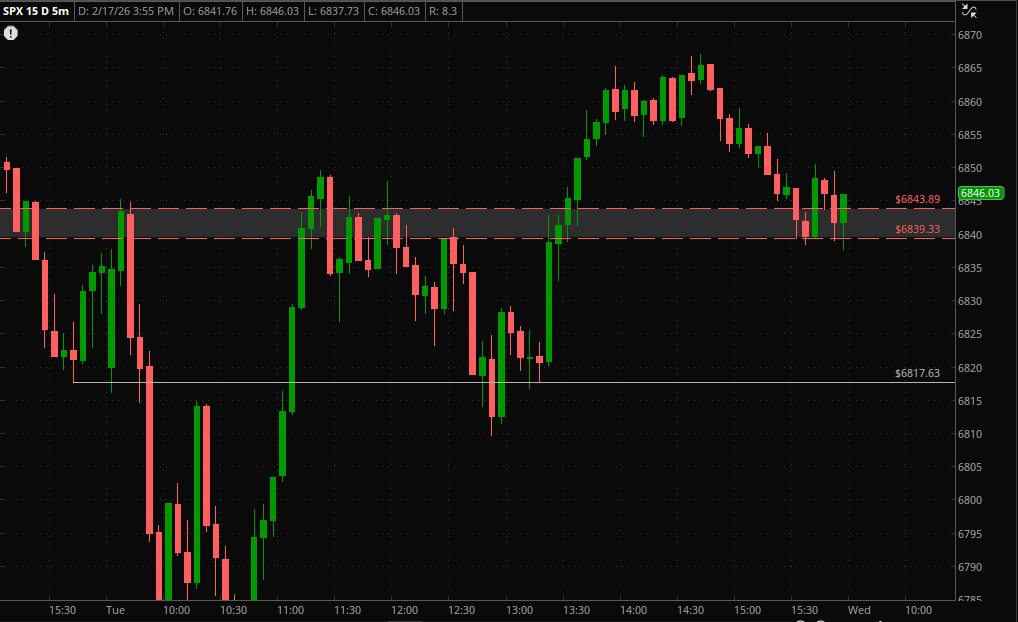Click 6795 on the price axis

point(970,534)
